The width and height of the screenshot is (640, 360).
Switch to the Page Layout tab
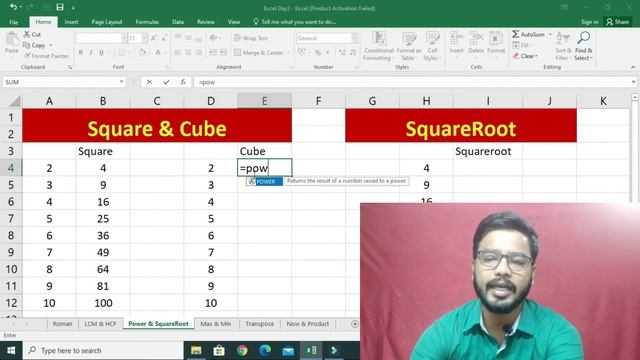point(107,22)
